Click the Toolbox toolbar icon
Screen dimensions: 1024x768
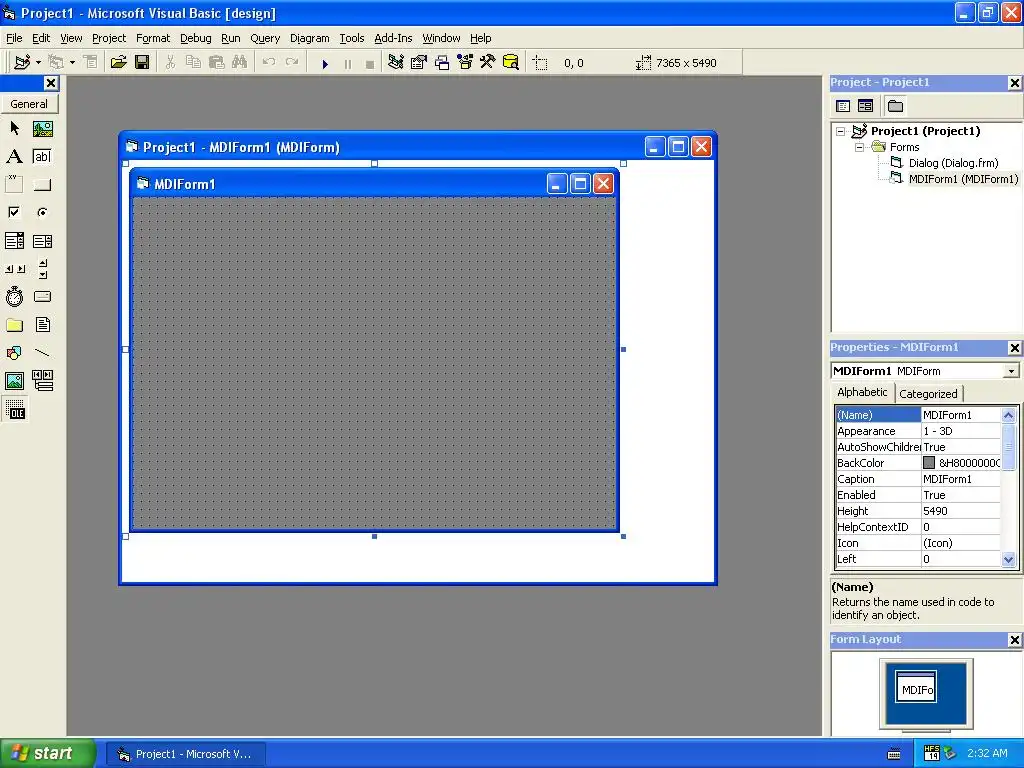point(487,62)
